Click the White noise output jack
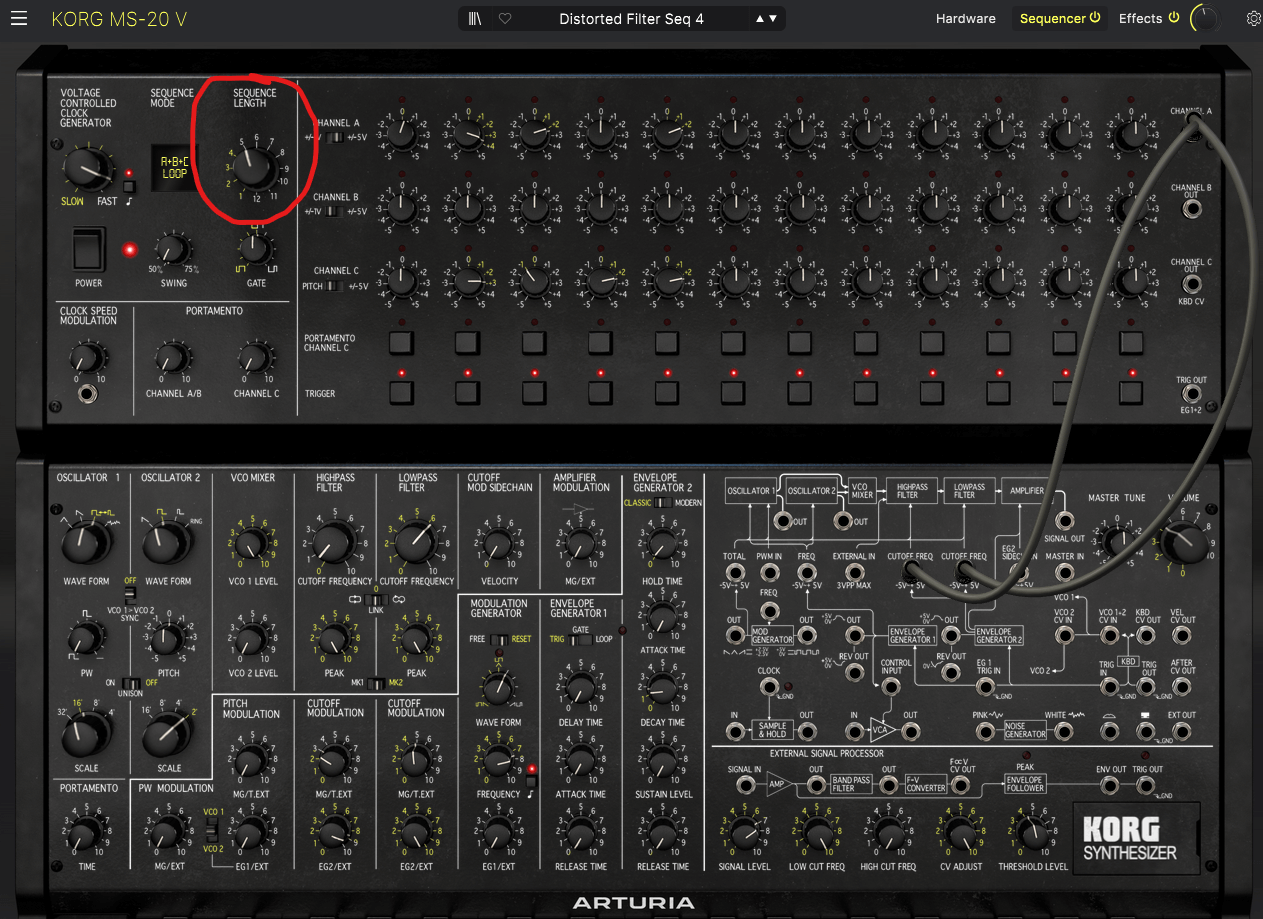 (1065, 731)
